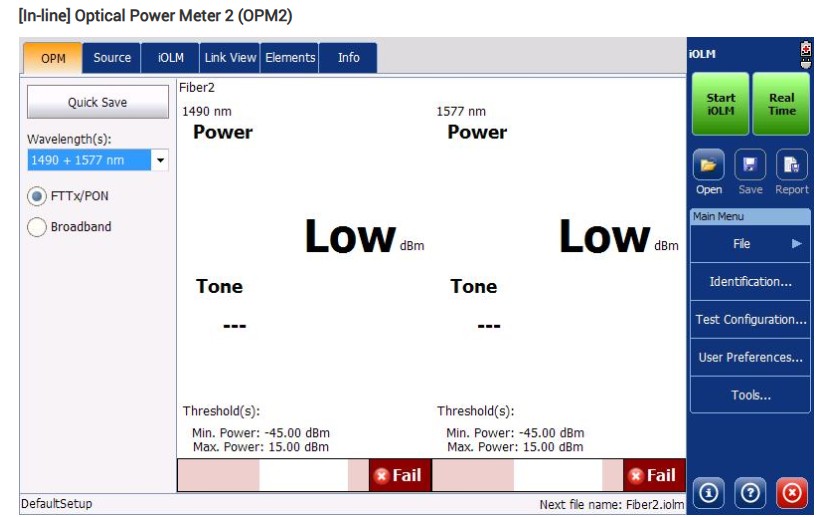Close application with the red X icon

pyautogui.click(x=792, y=493)
